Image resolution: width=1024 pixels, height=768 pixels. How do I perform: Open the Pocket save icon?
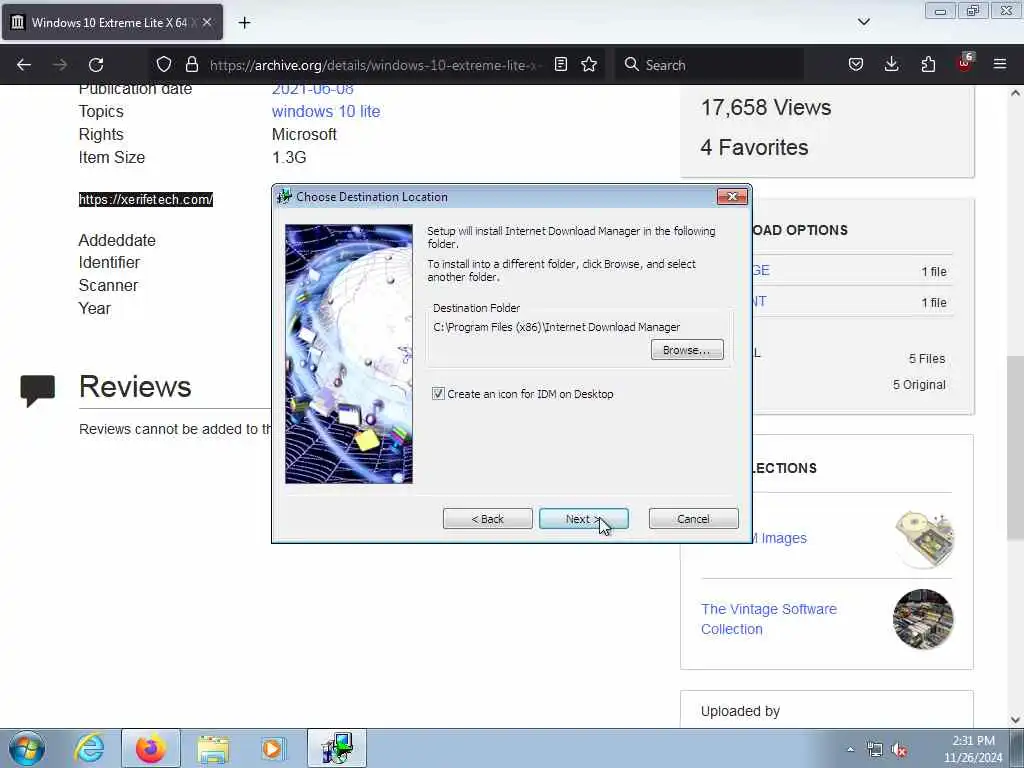(x=856, y=65)
